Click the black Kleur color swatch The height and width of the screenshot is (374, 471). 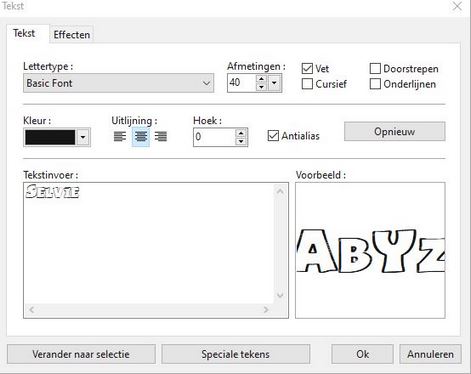pyautogui.click(x=50, y=137)
